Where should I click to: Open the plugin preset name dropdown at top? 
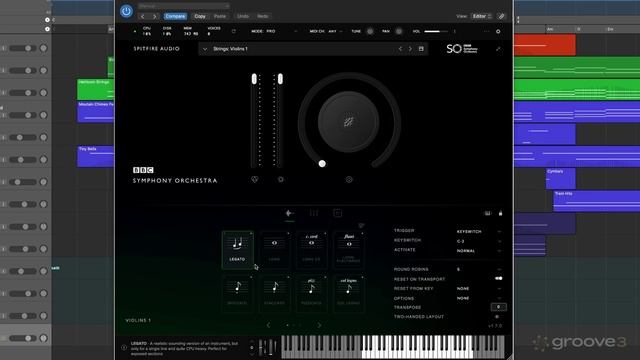coord(183,6)
